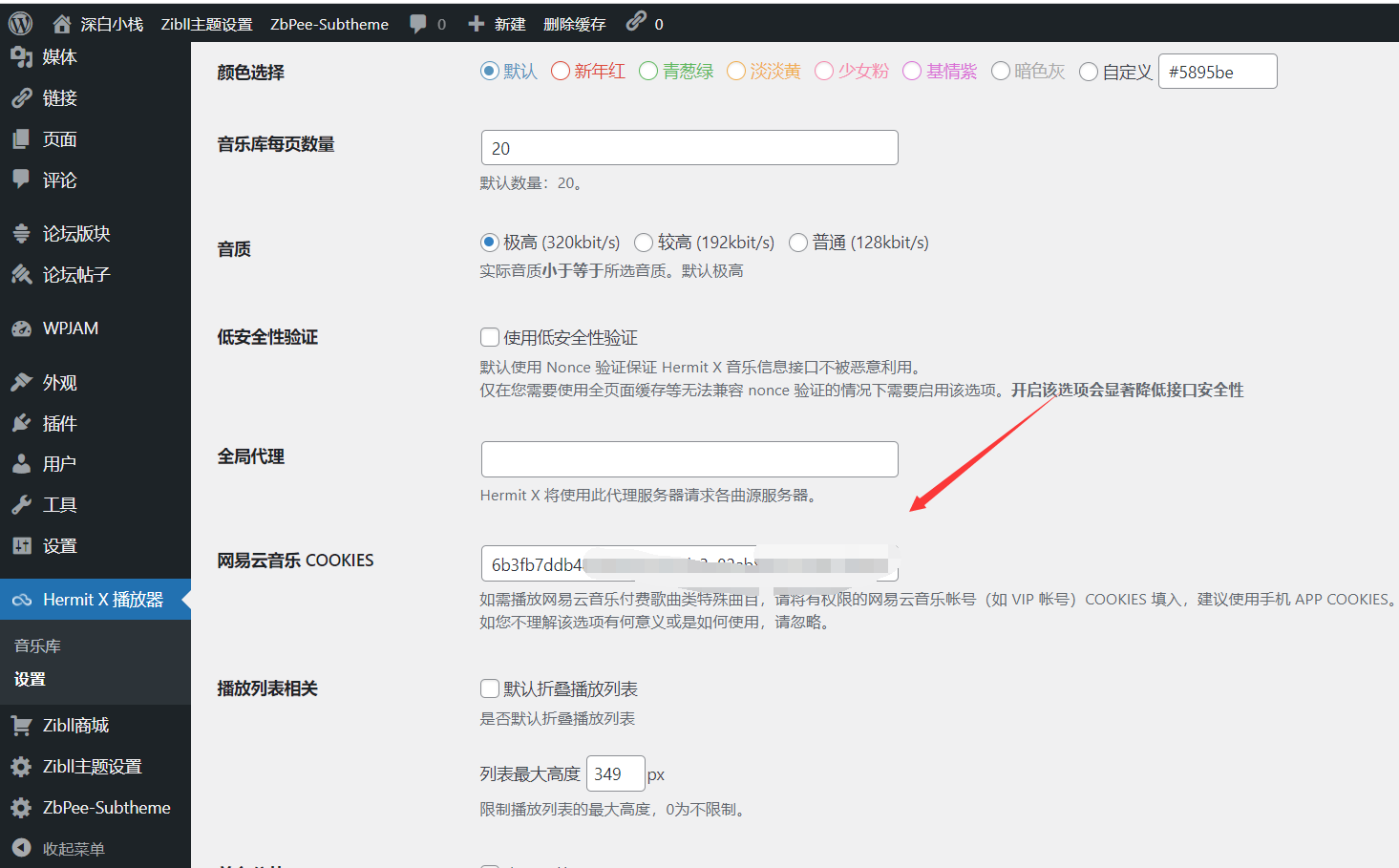Check 默认折叠播放列表 option
This screenshot has height=868, width=1399.
[x=490, y=688]
